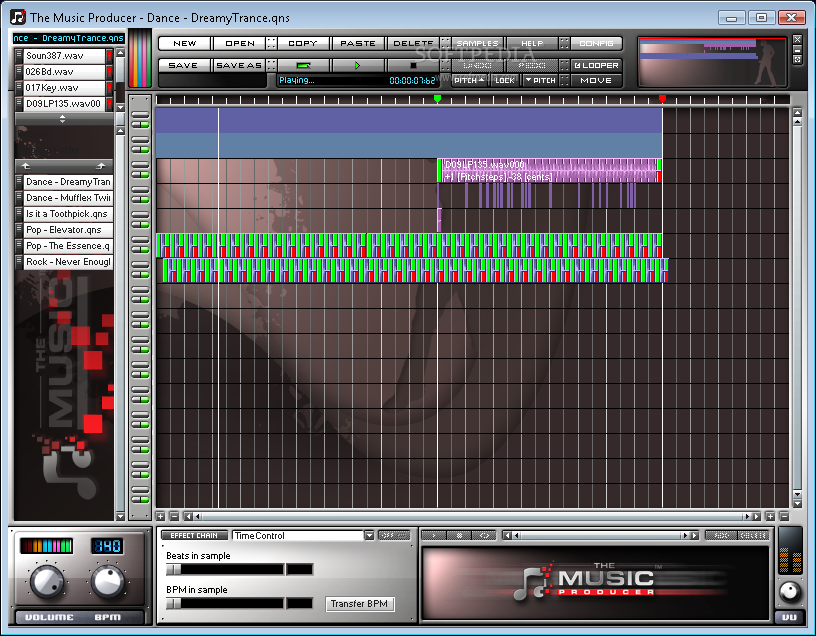Click the red indicator right of 017Key.wav

point(109,88)
